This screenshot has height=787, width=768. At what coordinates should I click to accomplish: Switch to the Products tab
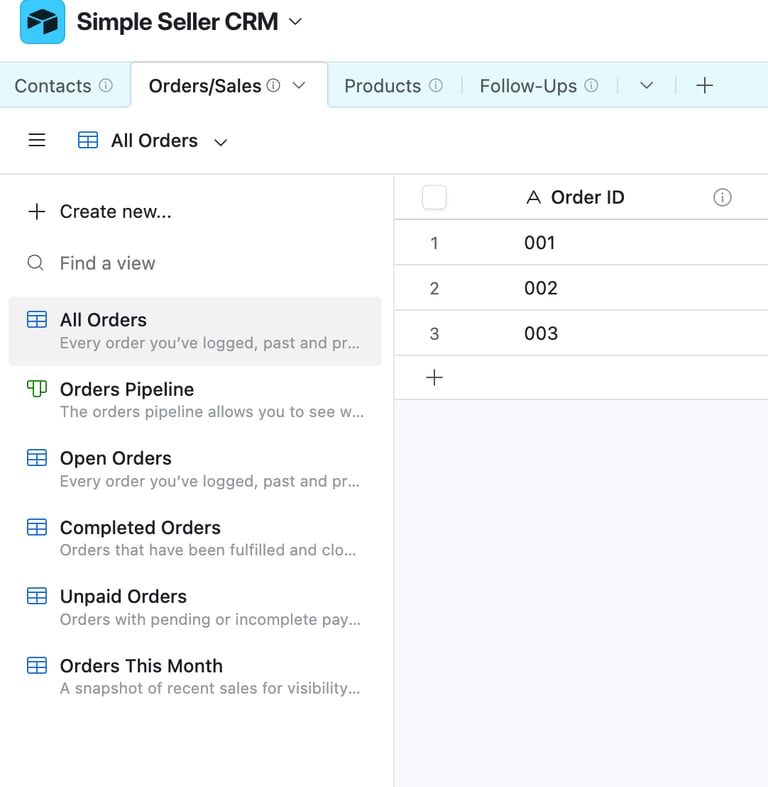[x=382, y=86]
